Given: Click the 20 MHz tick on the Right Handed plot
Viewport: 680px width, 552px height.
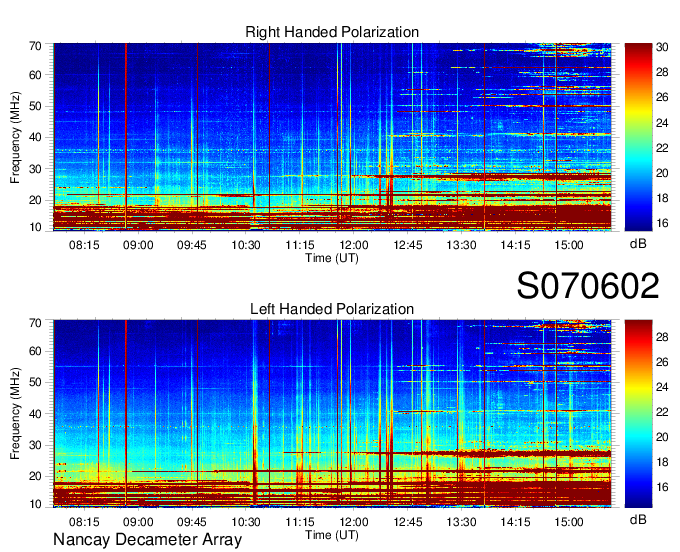Looking at the screenshot, I should click(x=35, y=200).
